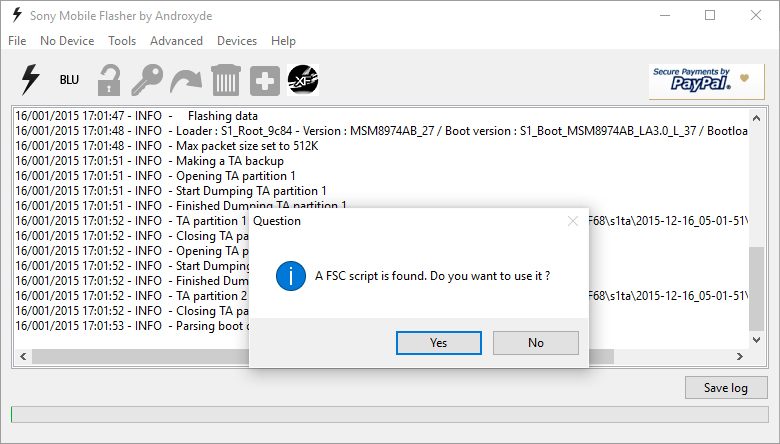The width and height of the screenshot is (780, 444).
Task: Open the No Device menu
Action: tap(67, 41)
